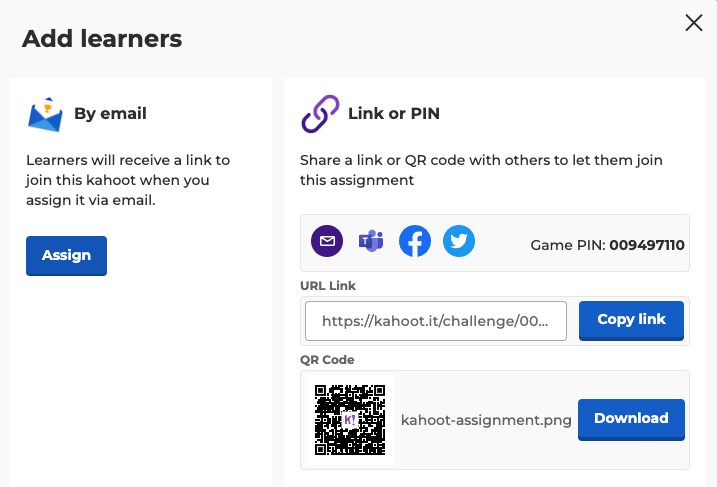Image resolution: width=717 pixels, height=487 pixels.
Task: Assign the kahoot via email
Action: point(66,256)
